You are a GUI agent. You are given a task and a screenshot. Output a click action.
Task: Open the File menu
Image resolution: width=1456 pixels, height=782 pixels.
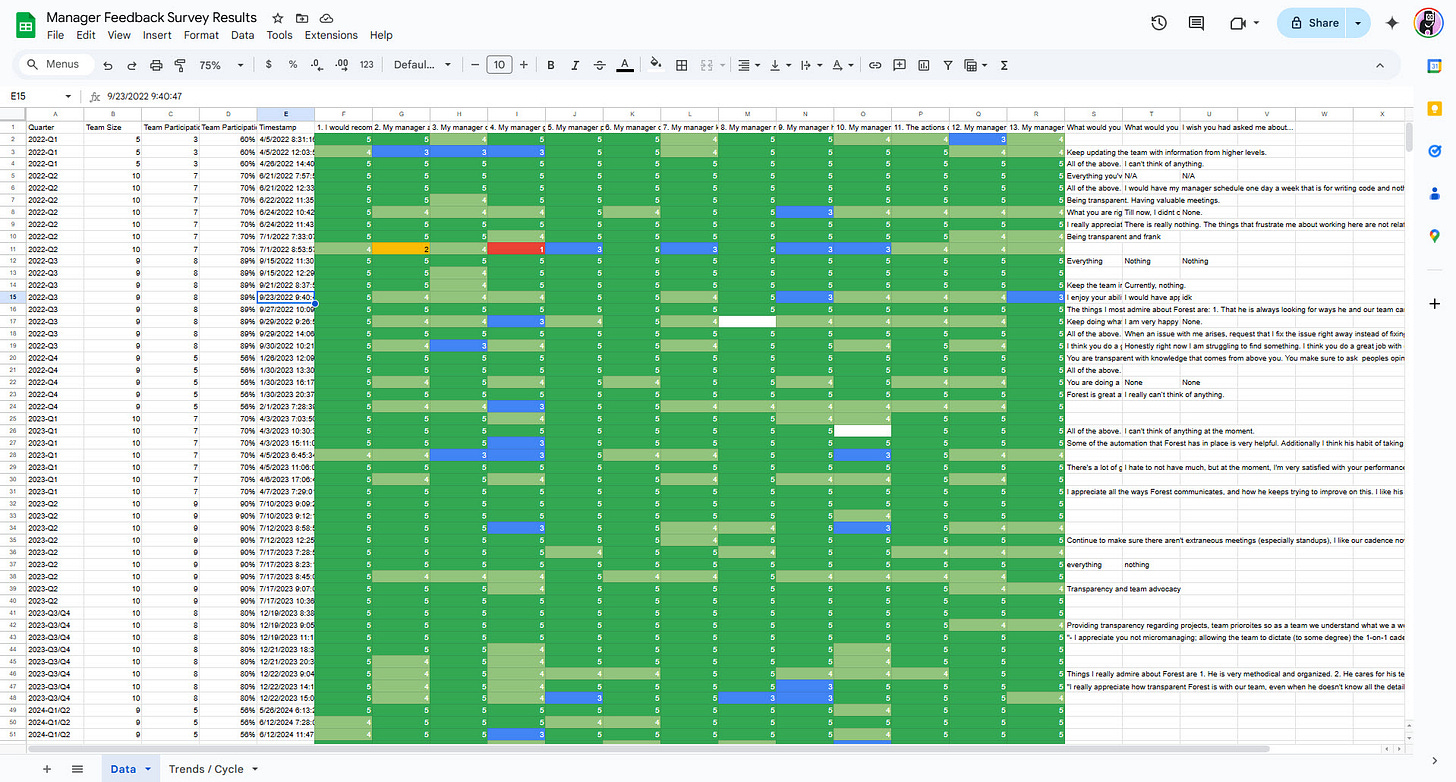click(x=55, y=35)
